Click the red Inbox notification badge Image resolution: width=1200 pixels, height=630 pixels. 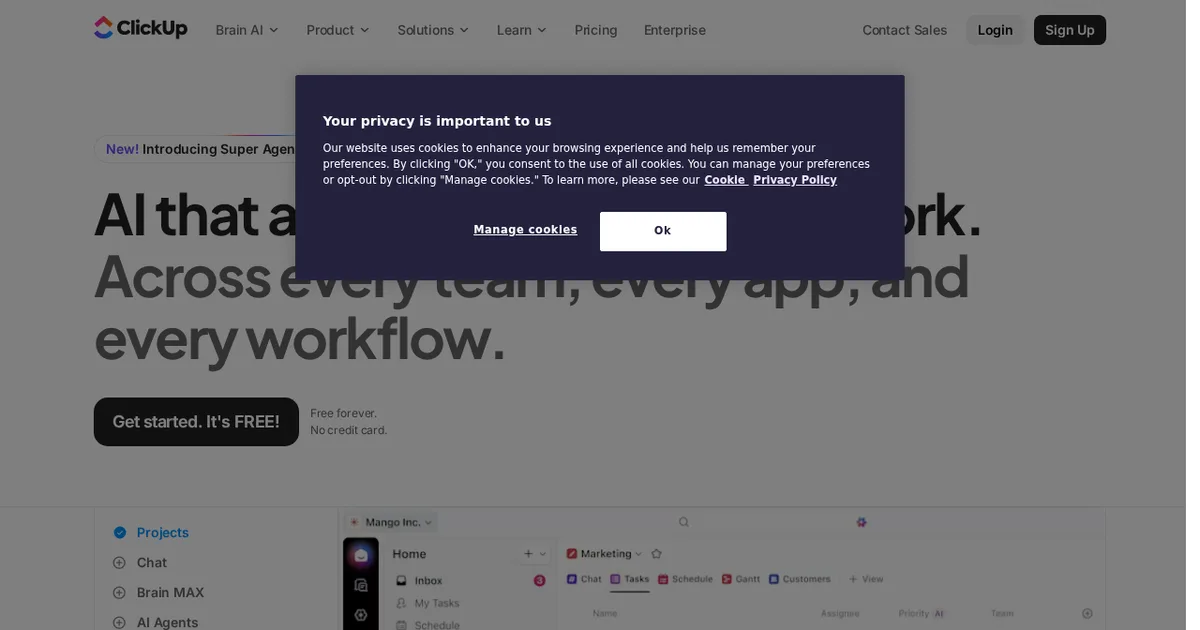pos(540,580)
